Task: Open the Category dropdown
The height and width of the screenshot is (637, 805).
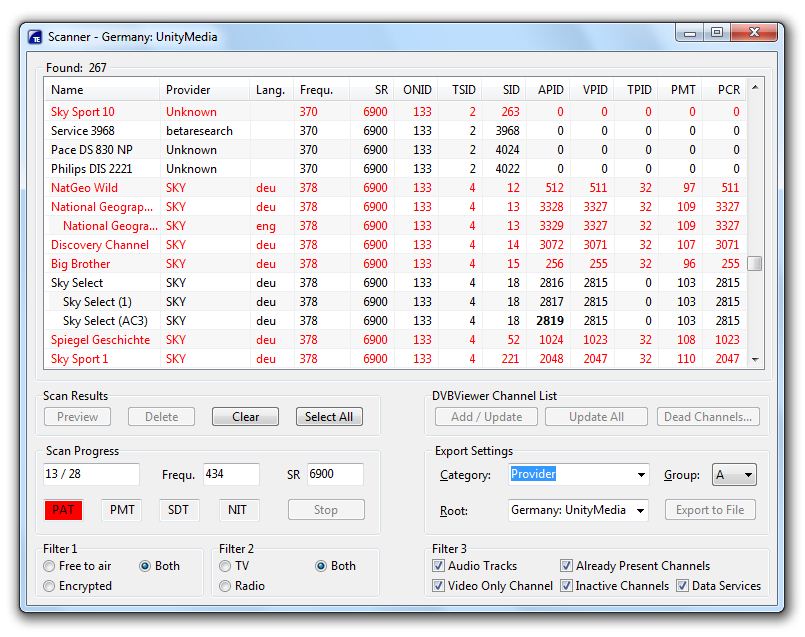Action: (640, 475)
